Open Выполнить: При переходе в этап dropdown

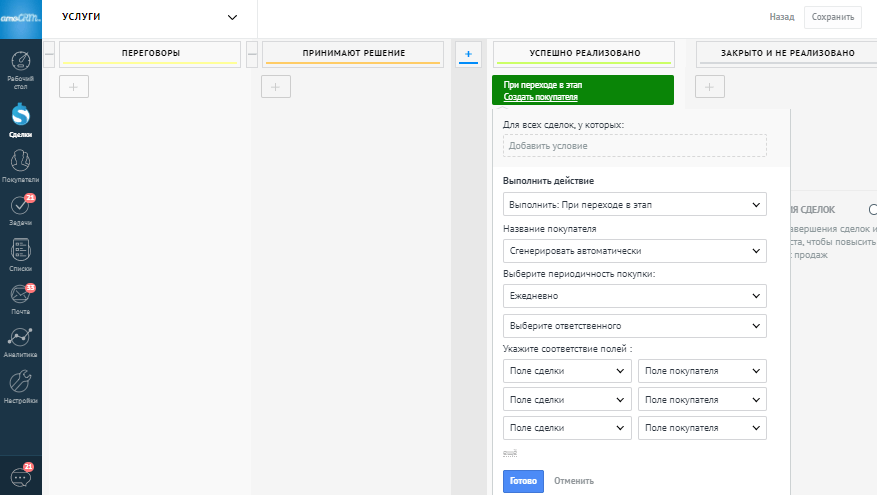point(635,205)
